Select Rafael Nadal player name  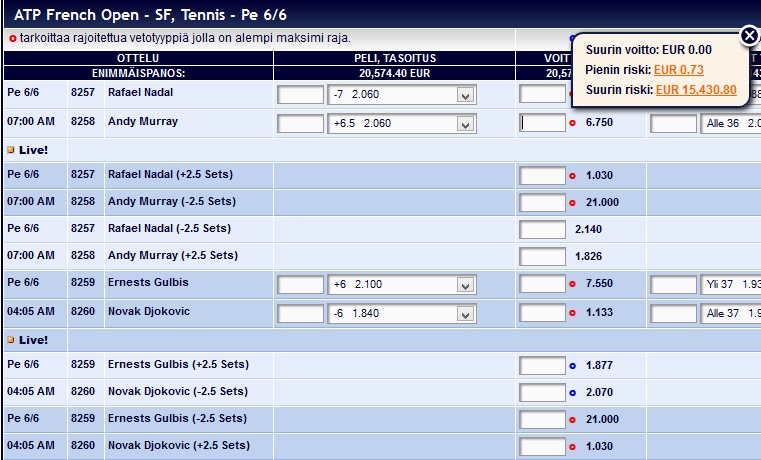[x=140, y=92]
